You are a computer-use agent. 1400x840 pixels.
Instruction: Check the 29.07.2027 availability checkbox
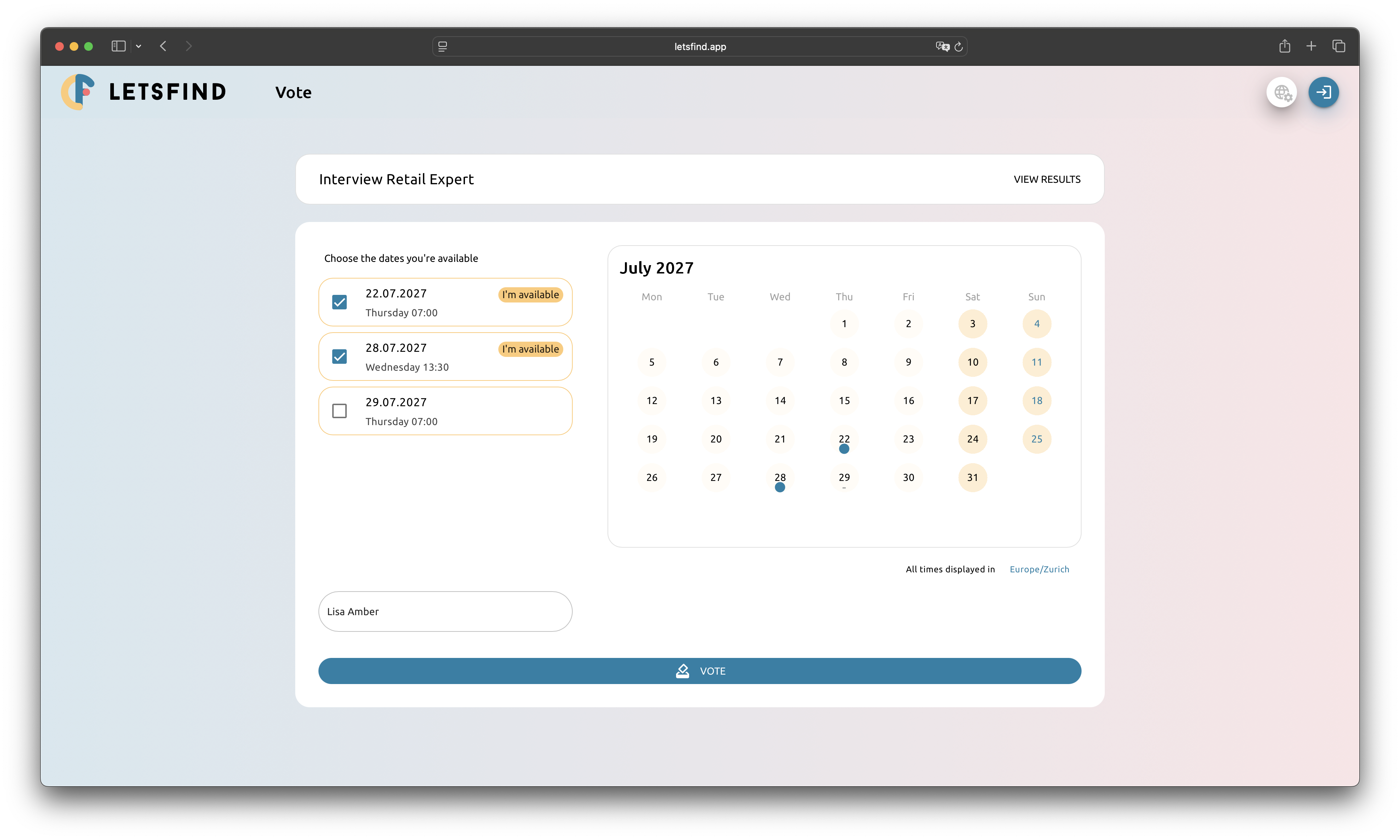(339, 411)
